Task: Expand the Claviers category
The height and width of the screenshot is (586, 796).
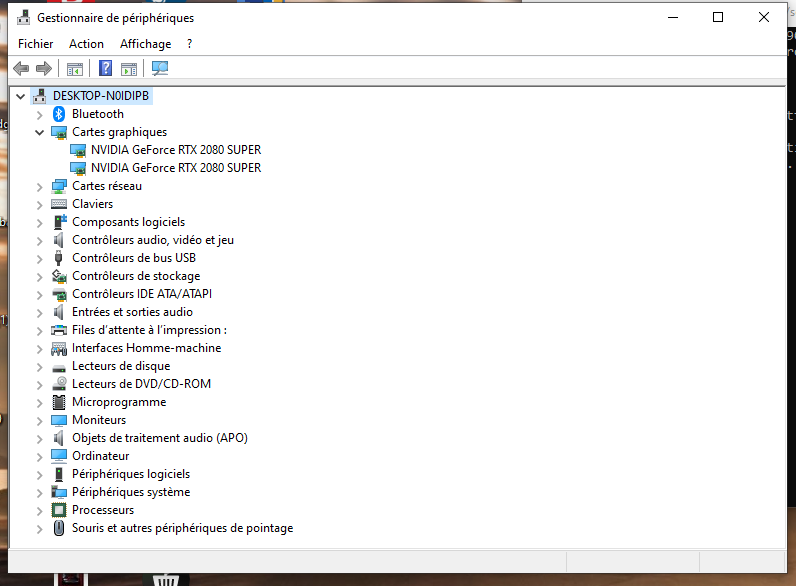Action: (40, 205)
